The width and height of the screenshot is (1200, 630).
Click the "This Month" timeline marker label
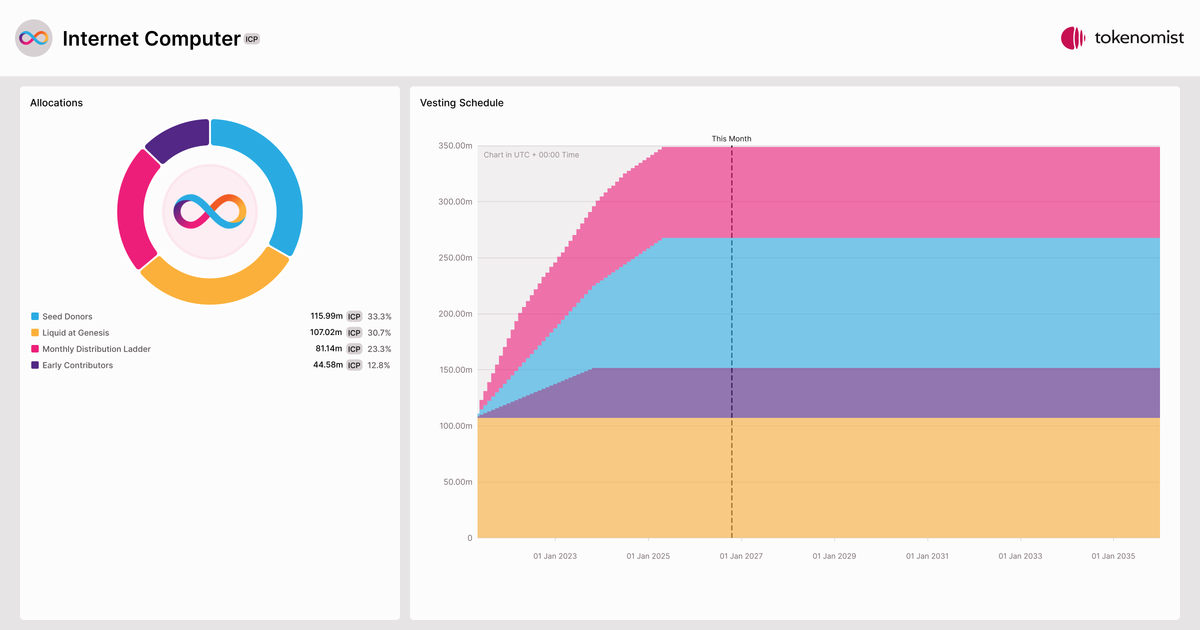731,139
